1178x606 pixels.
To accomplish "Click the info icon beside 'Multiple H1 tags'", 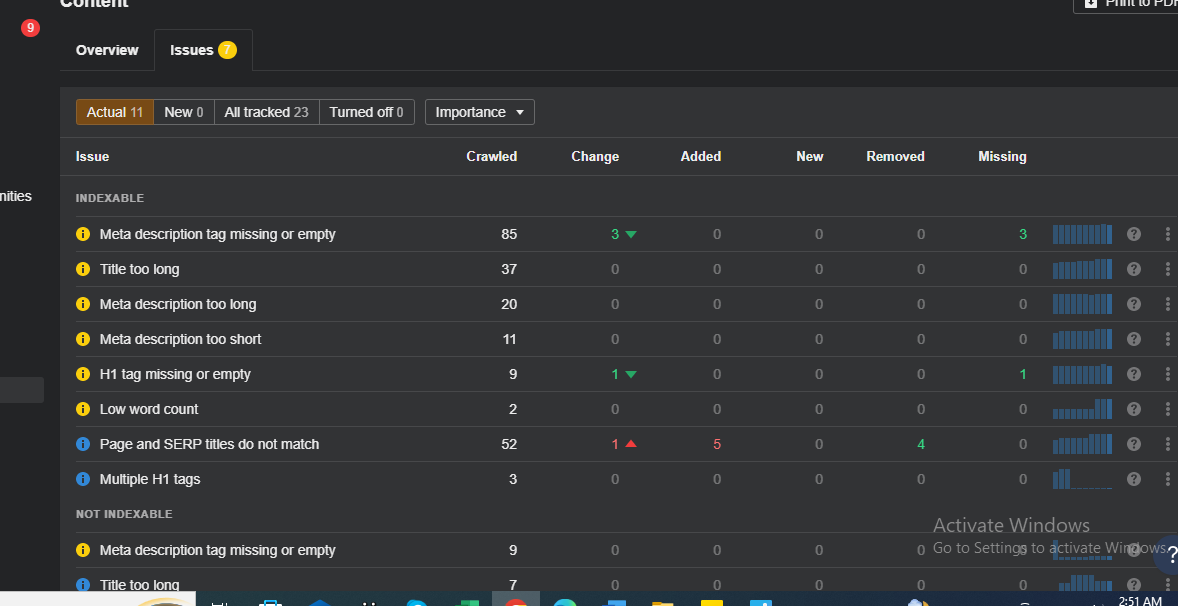I will (x=83, y=479).
